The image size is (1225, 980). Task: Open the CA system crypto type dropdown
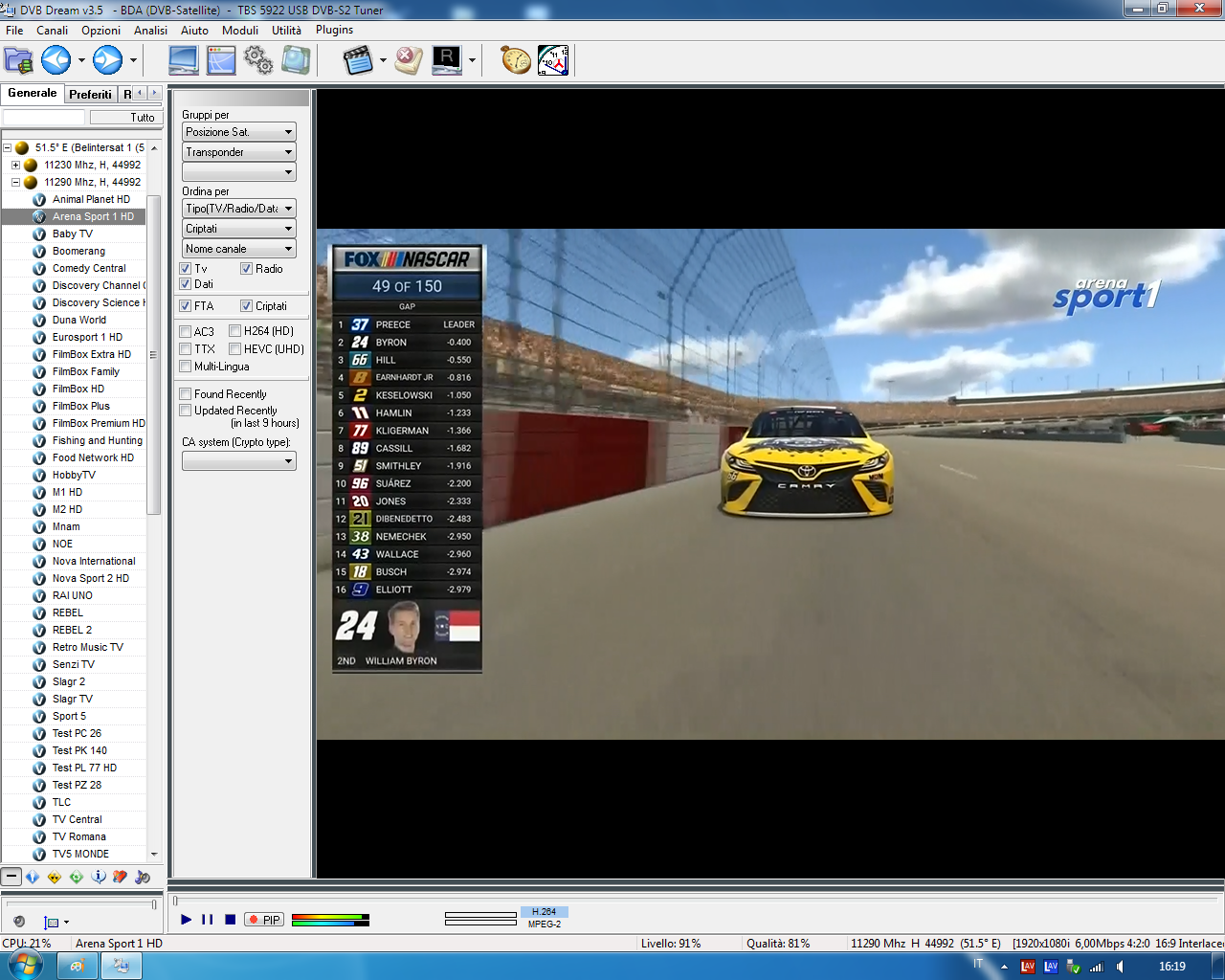(x=239, y=461)
